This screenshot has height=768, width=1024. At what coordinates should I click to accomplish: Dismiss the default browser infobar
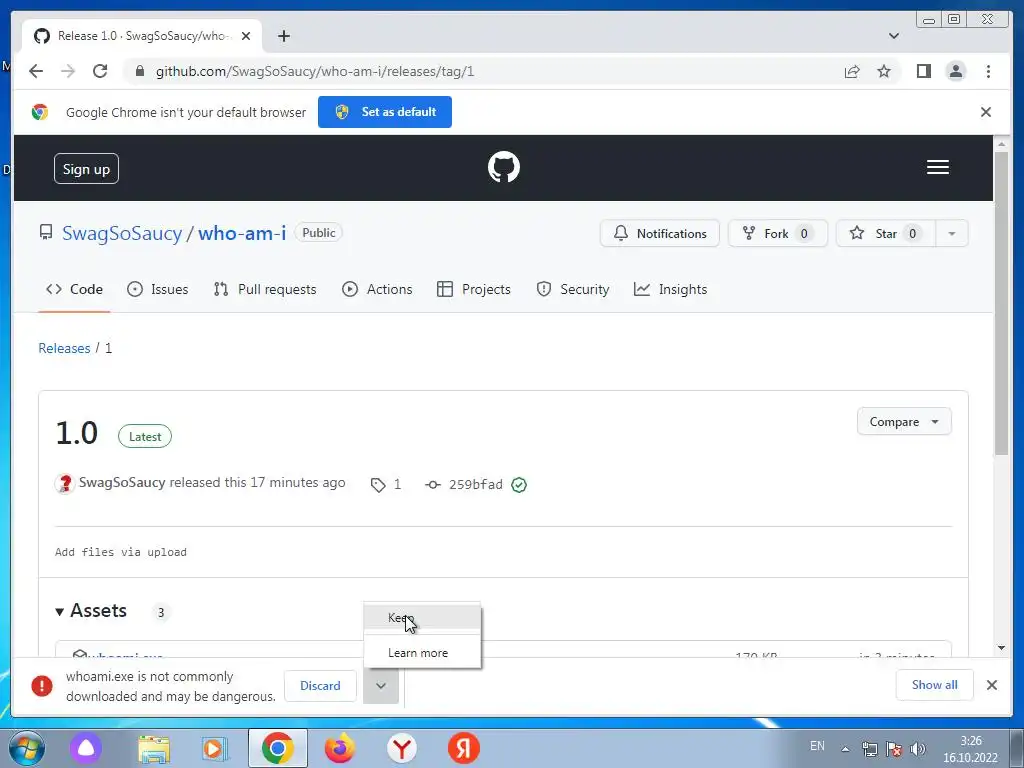pyautogui.click(x=985, y=112)
